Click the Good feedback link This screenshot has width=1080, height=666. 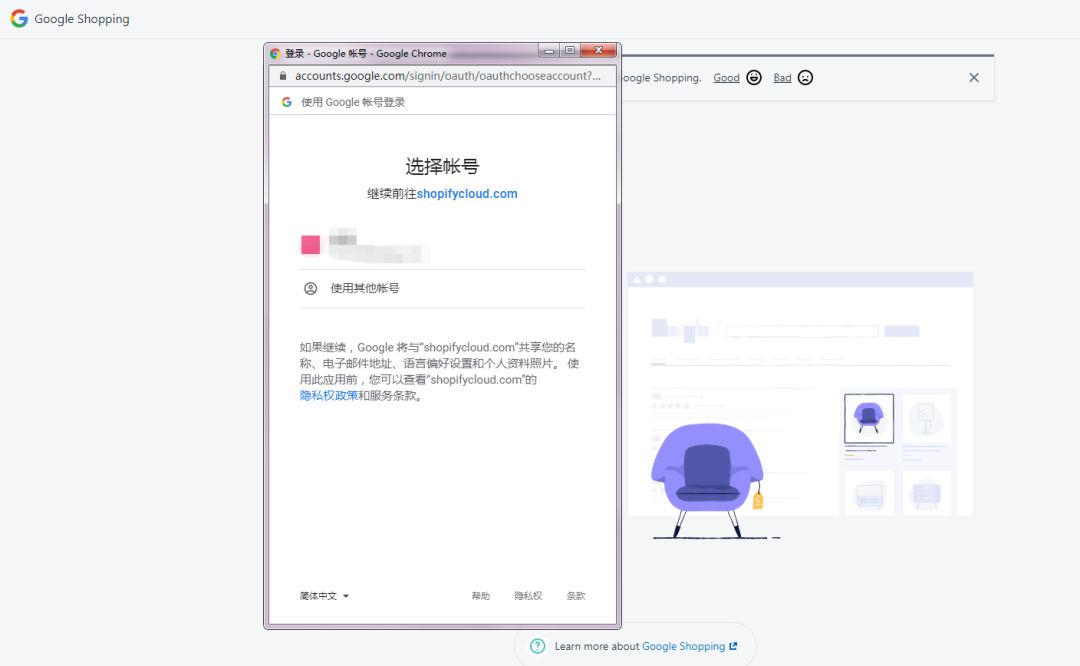point(726,78)
